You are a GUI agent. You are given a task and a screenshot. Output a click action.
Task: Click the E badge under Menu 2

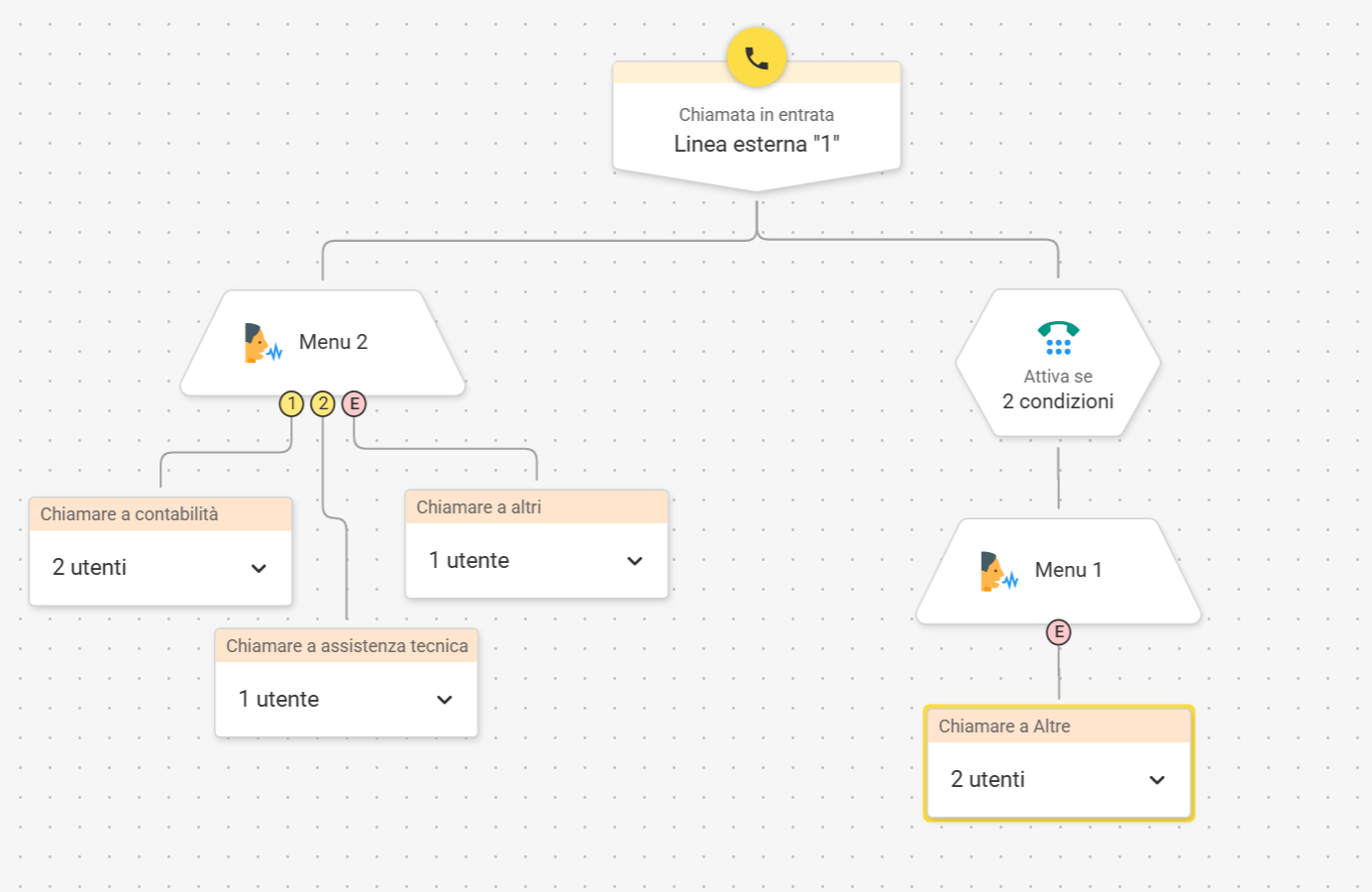[x=354, y=404]
